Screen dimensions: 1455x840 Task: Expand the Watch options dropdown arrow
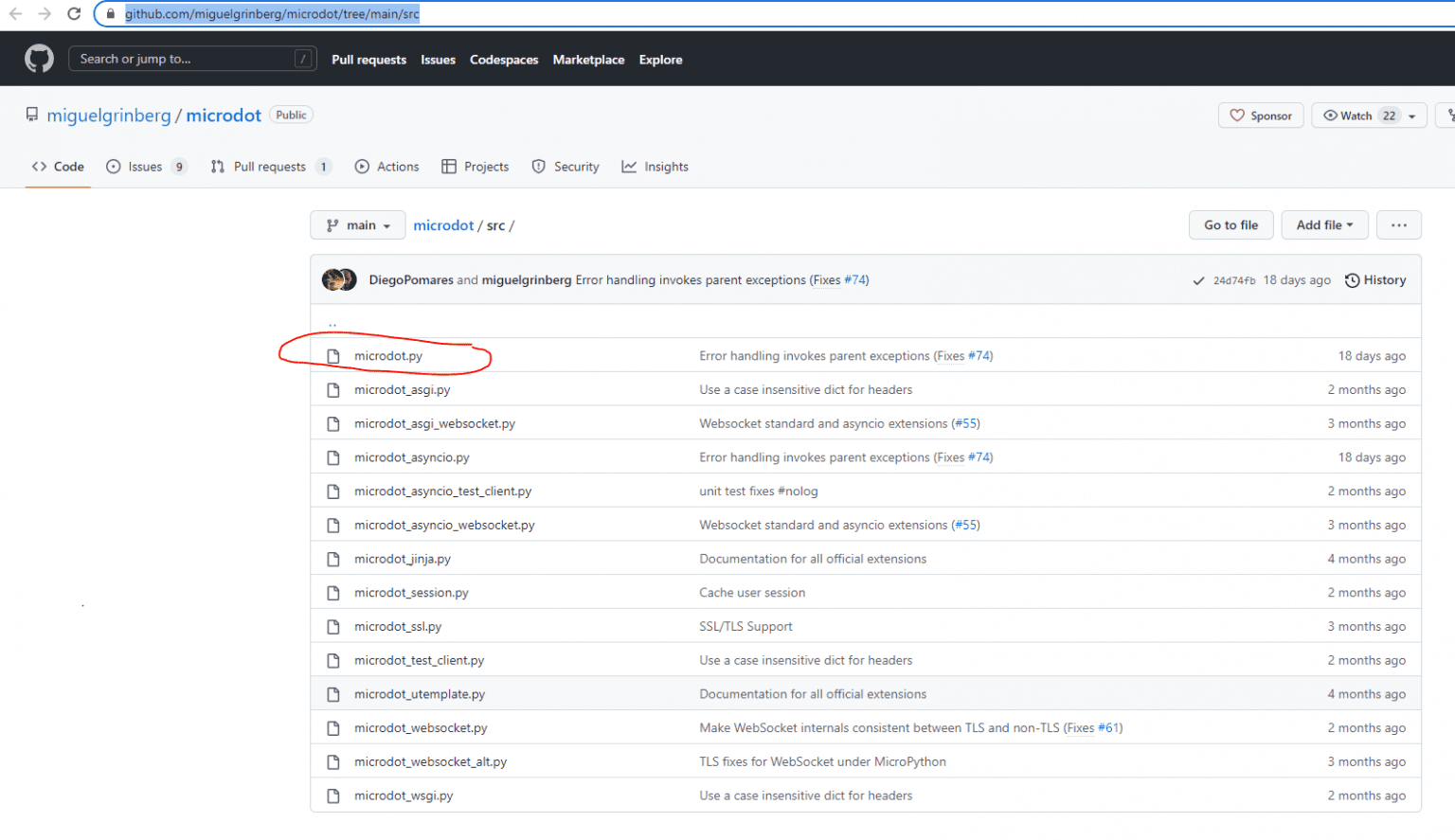pyautogui.click(x=1411, y=116)
